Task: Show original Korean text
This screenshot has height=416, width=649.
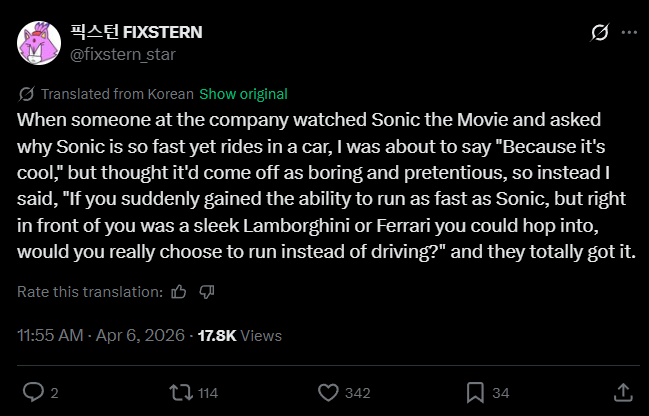Action: 243,94
